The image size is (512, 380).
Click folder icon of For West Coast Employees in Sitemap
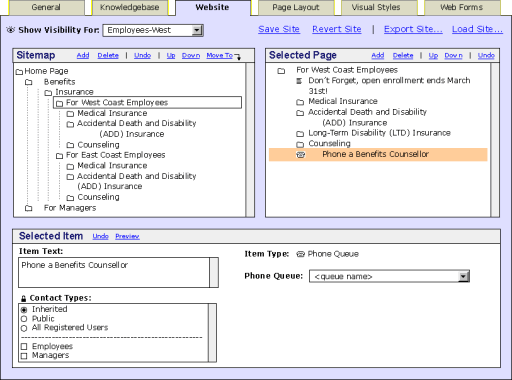[59, 103]
